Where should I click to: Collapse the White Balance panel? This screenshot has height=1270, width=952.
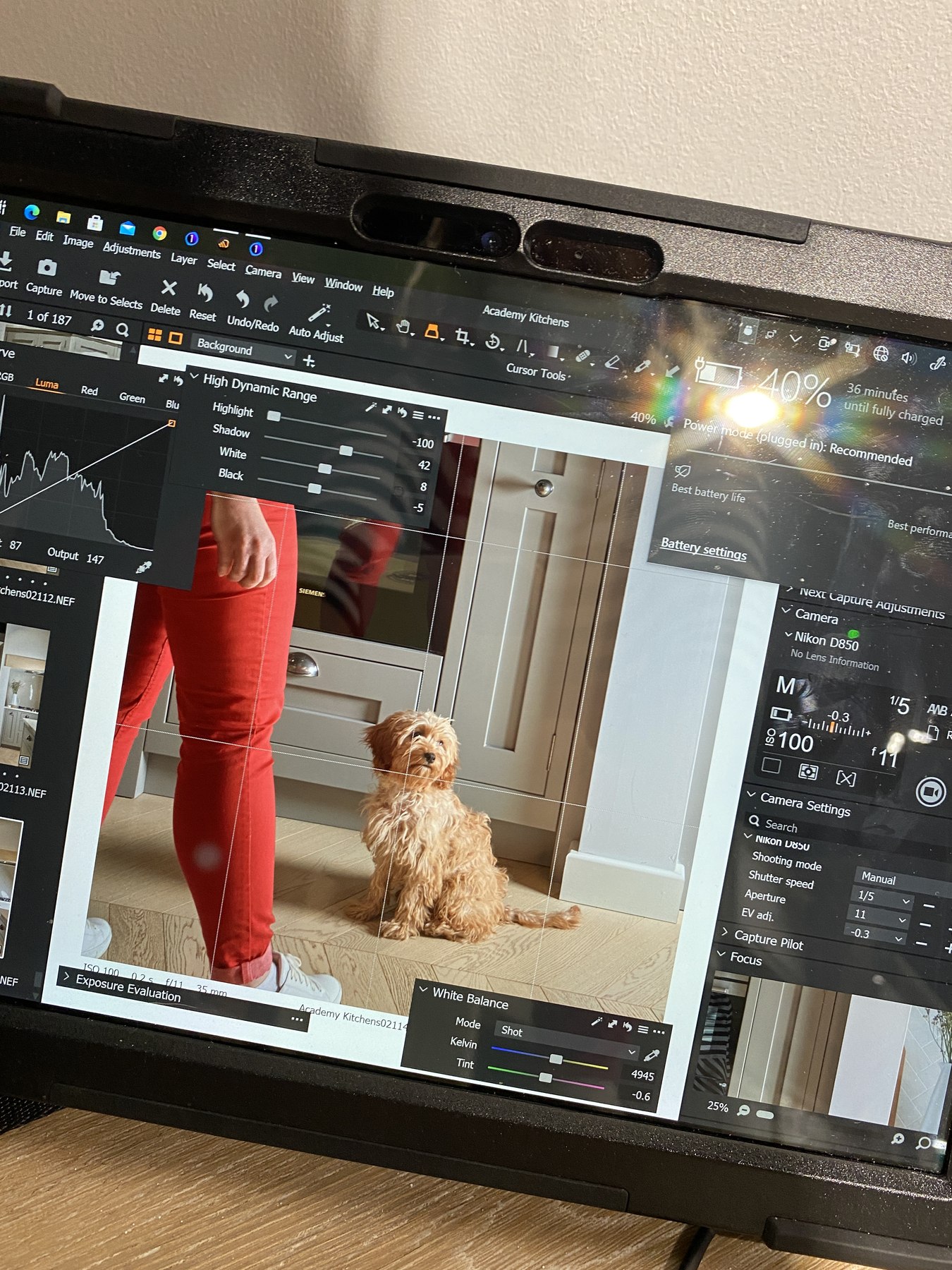pyautogui.click(x=424, y=990)
